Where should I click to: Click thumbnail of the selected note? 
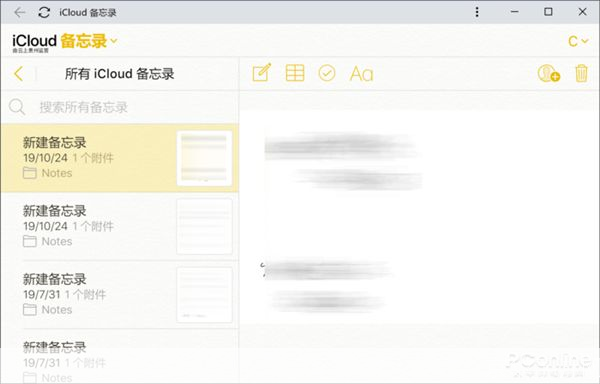click(x=204, y=158)
